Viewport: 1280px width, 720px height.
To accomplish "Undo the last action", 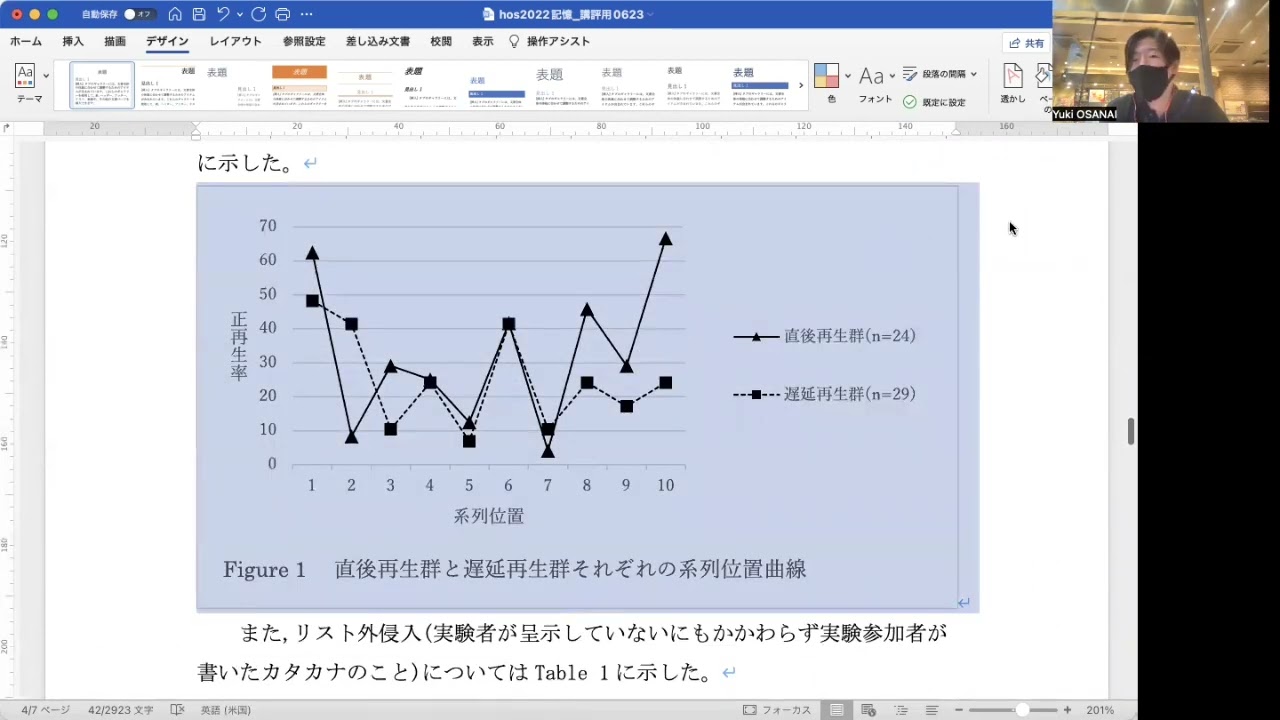I will 223,14.
